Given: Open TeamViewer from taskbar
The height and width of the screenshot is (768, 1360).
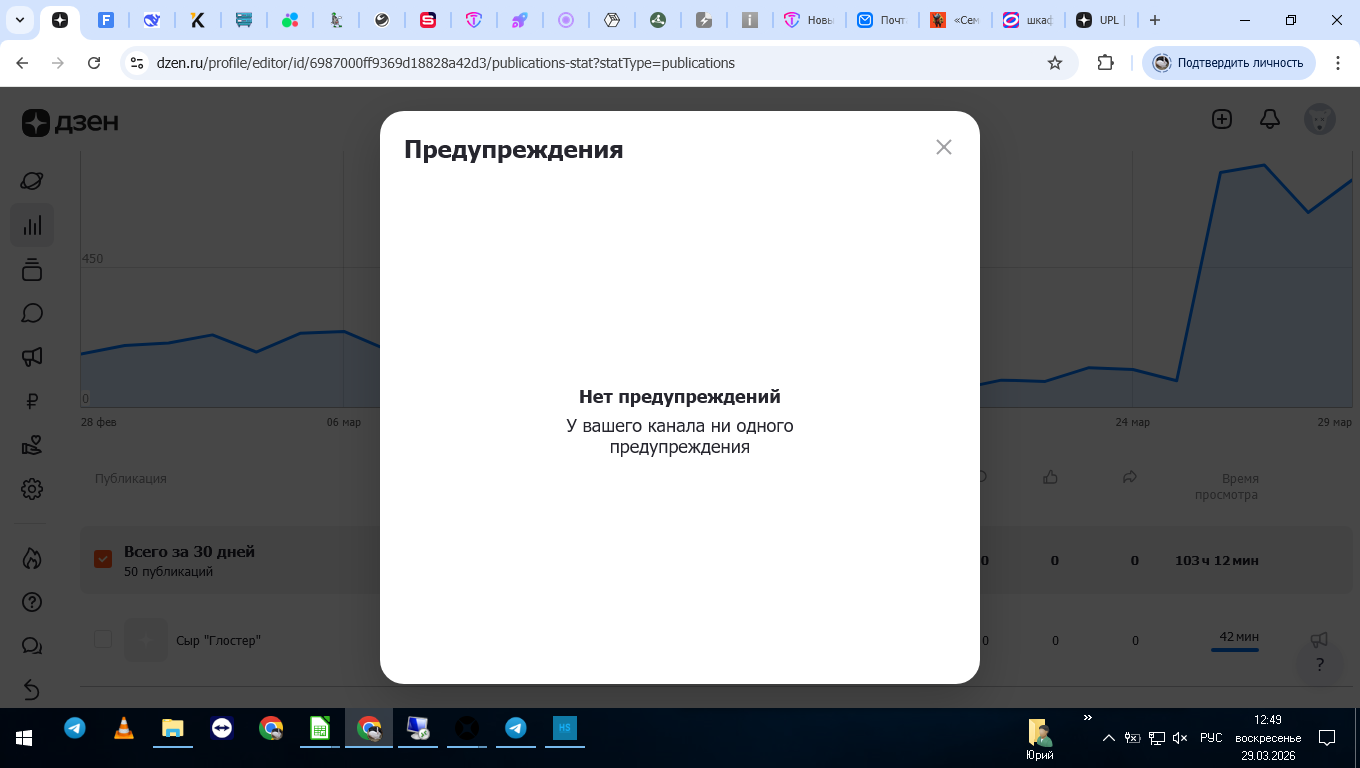Looking at the screenshot, I should click(221, 729).
